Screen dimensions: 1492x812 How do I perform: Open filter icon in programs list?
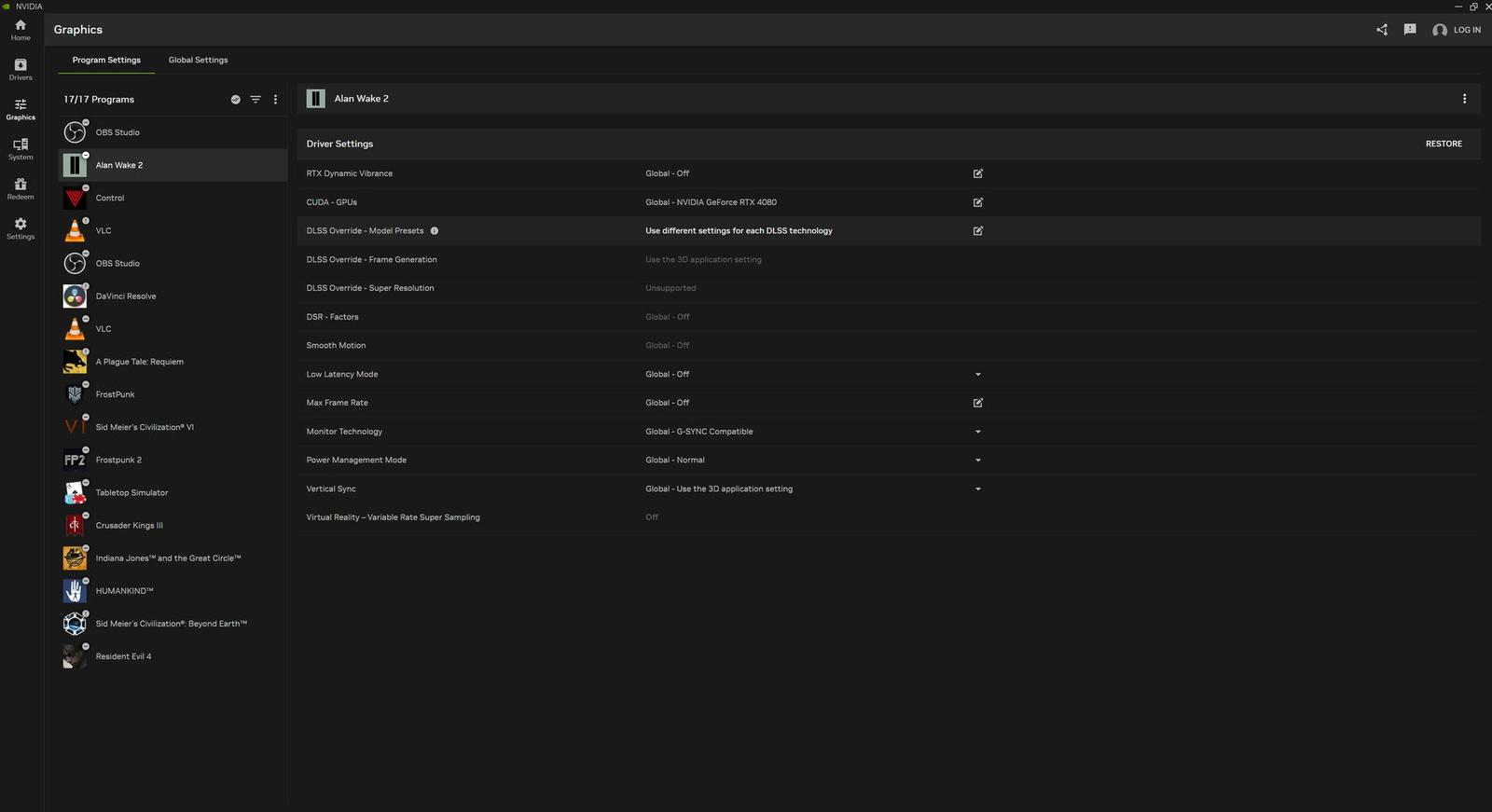(x=256, y=100)
